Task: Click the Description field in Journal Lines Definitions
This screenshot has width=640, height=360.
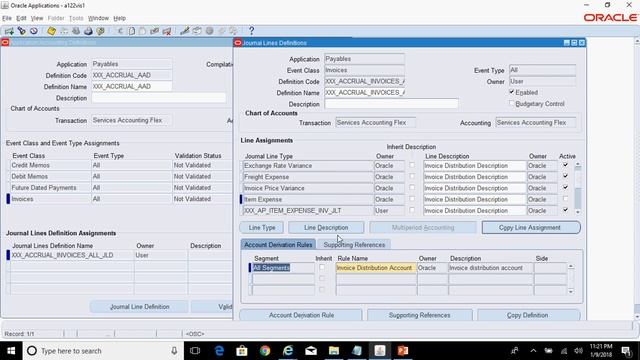Action: point(391,104)
